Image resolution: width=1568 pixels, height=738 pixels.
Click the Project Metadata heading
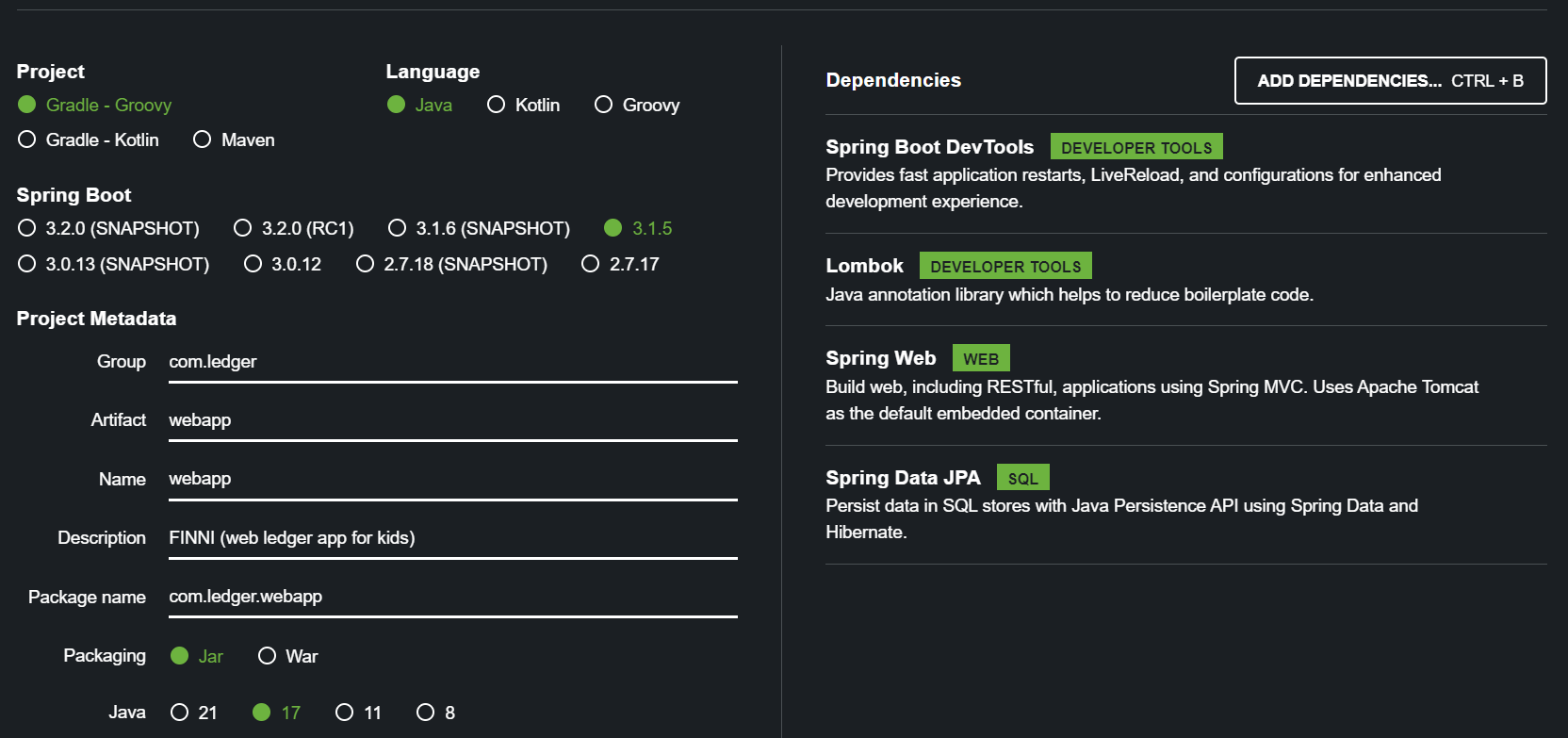point(96,319)
